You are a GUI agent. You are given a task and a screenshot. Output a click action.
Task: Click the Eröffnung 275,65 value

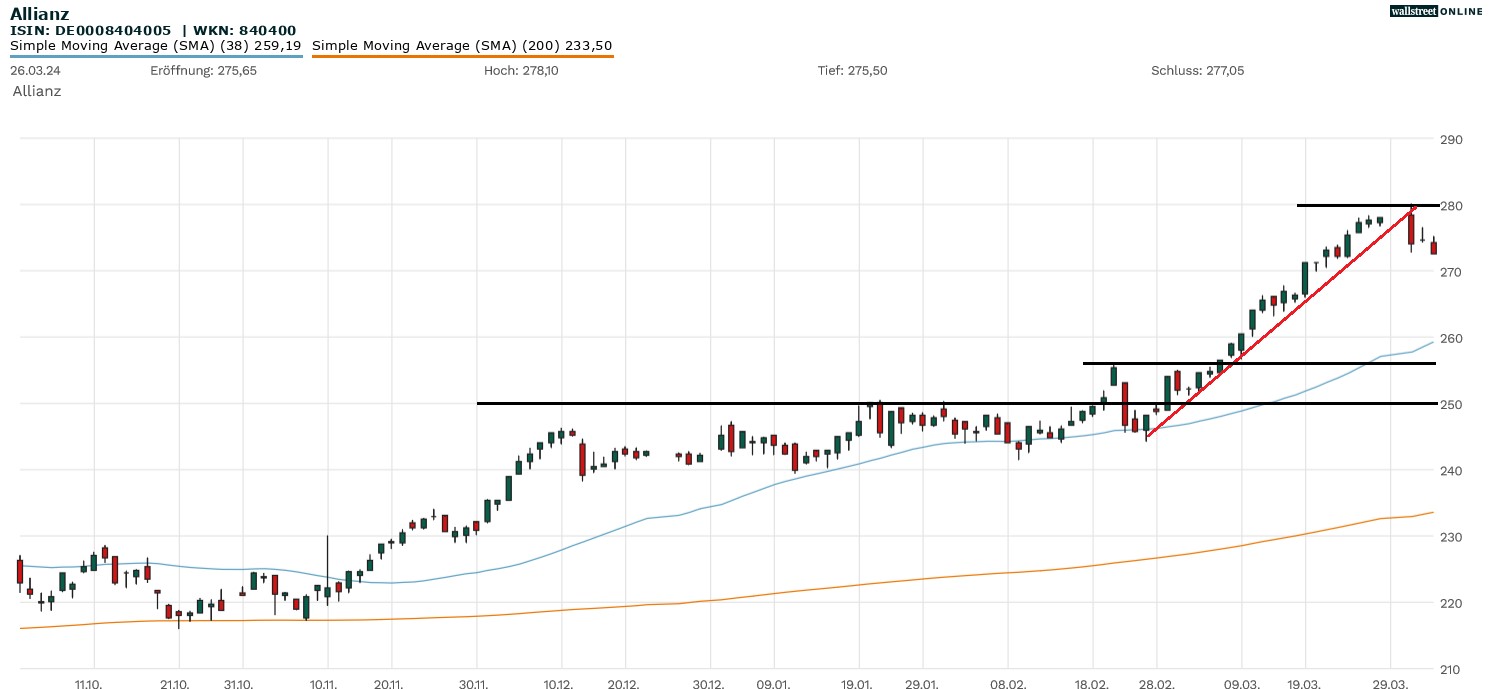[x=203, y=71]
